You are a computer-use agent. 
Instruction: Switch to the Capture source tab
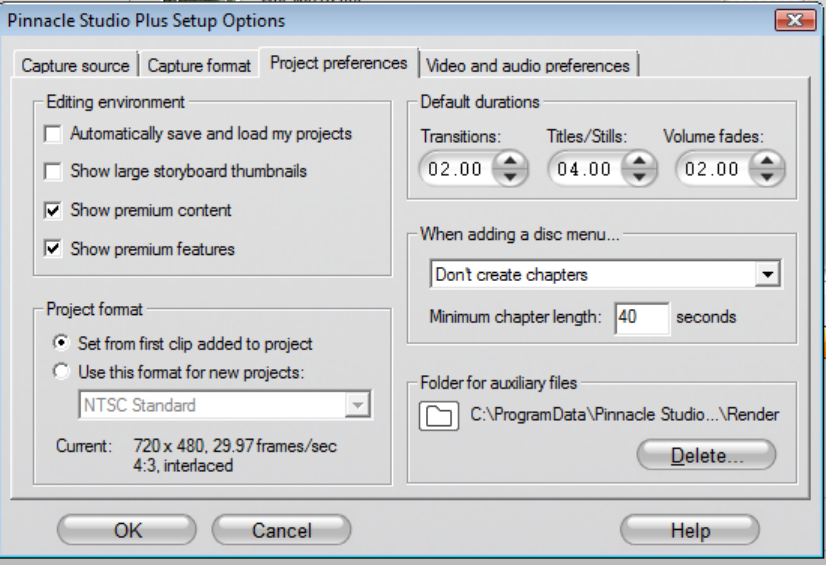75,66
